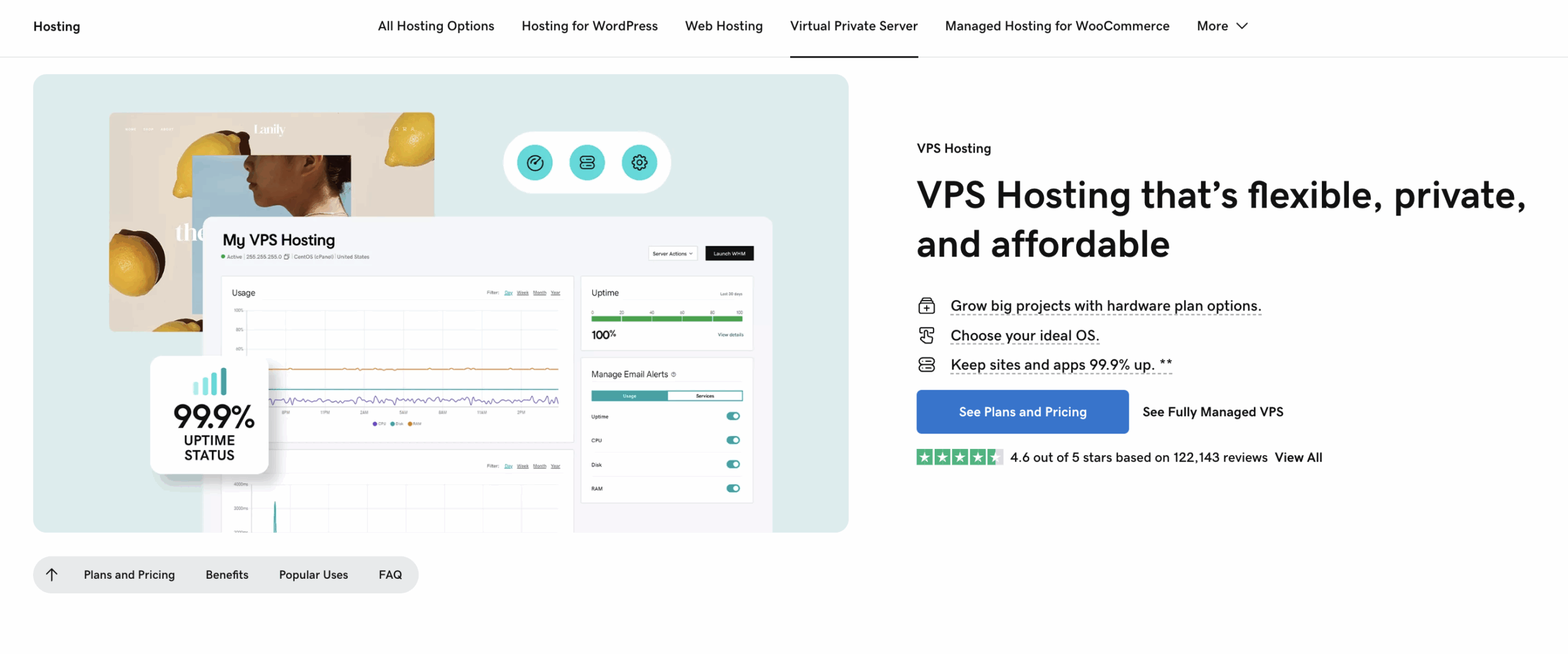1568x654 pixels.
Task: Open All Hosting Options in the navigation
Action: coord(435,26)
